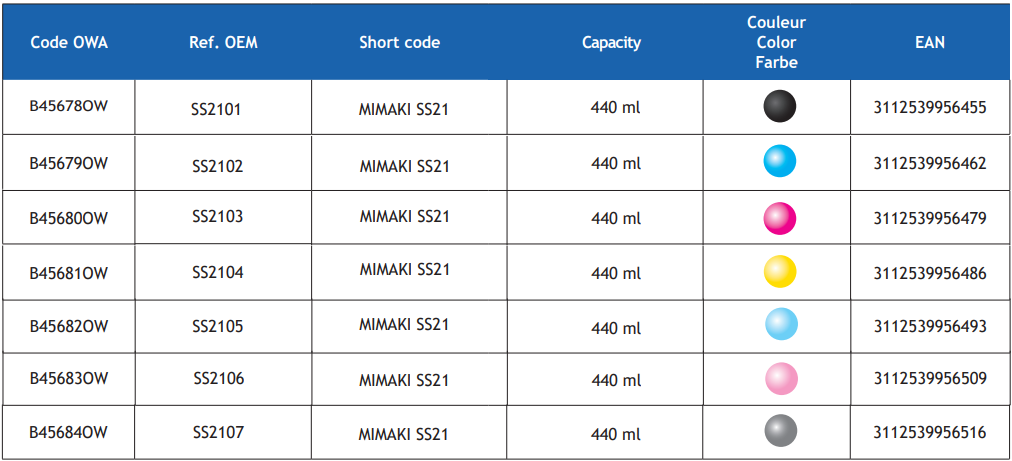Select the Ref. OEM column header
The image size is (1012, 461).
pyautogui.click(x=223, y=43)
